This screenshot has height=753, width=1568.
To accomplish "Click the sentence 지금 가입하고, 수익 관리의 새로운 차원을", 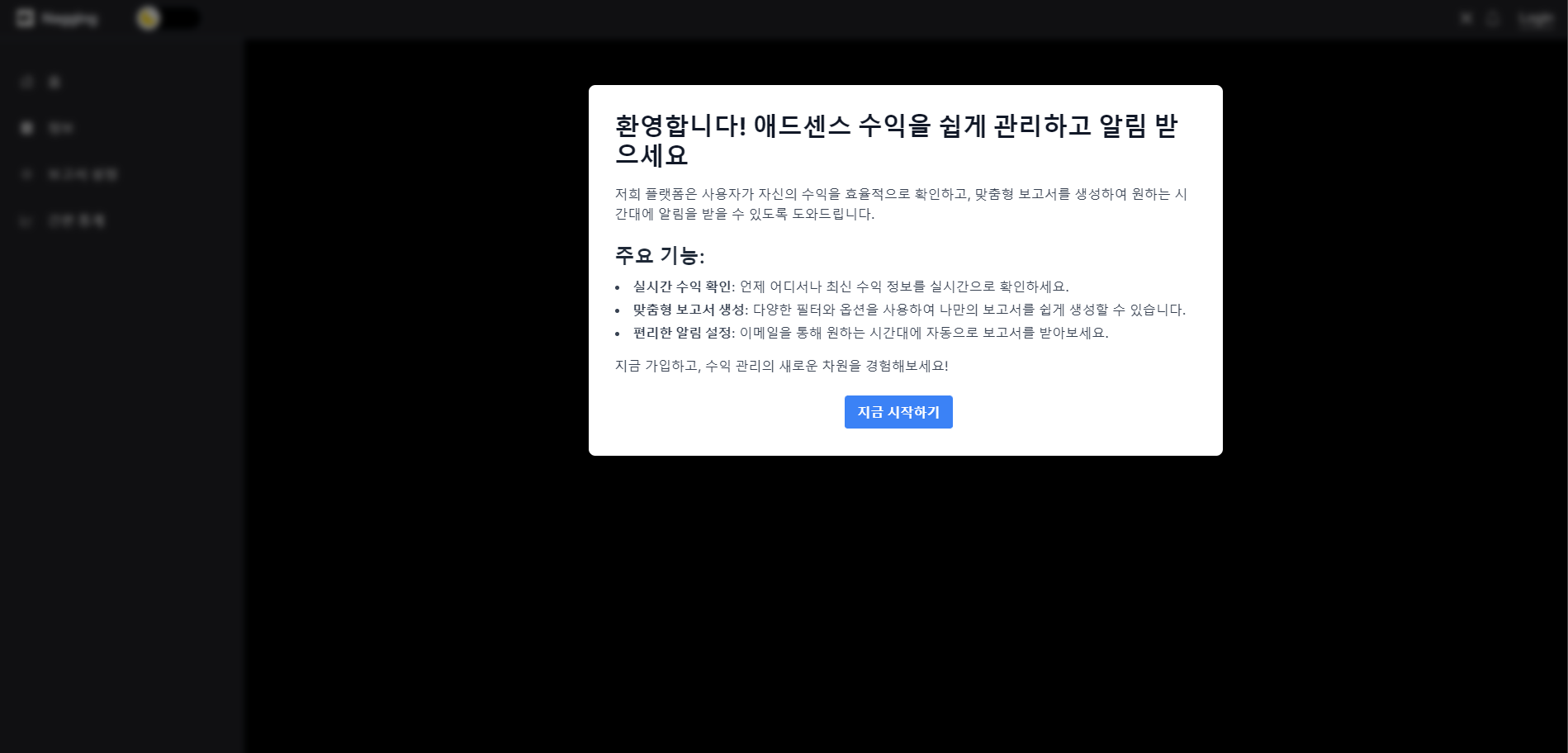I will [781, 366].
